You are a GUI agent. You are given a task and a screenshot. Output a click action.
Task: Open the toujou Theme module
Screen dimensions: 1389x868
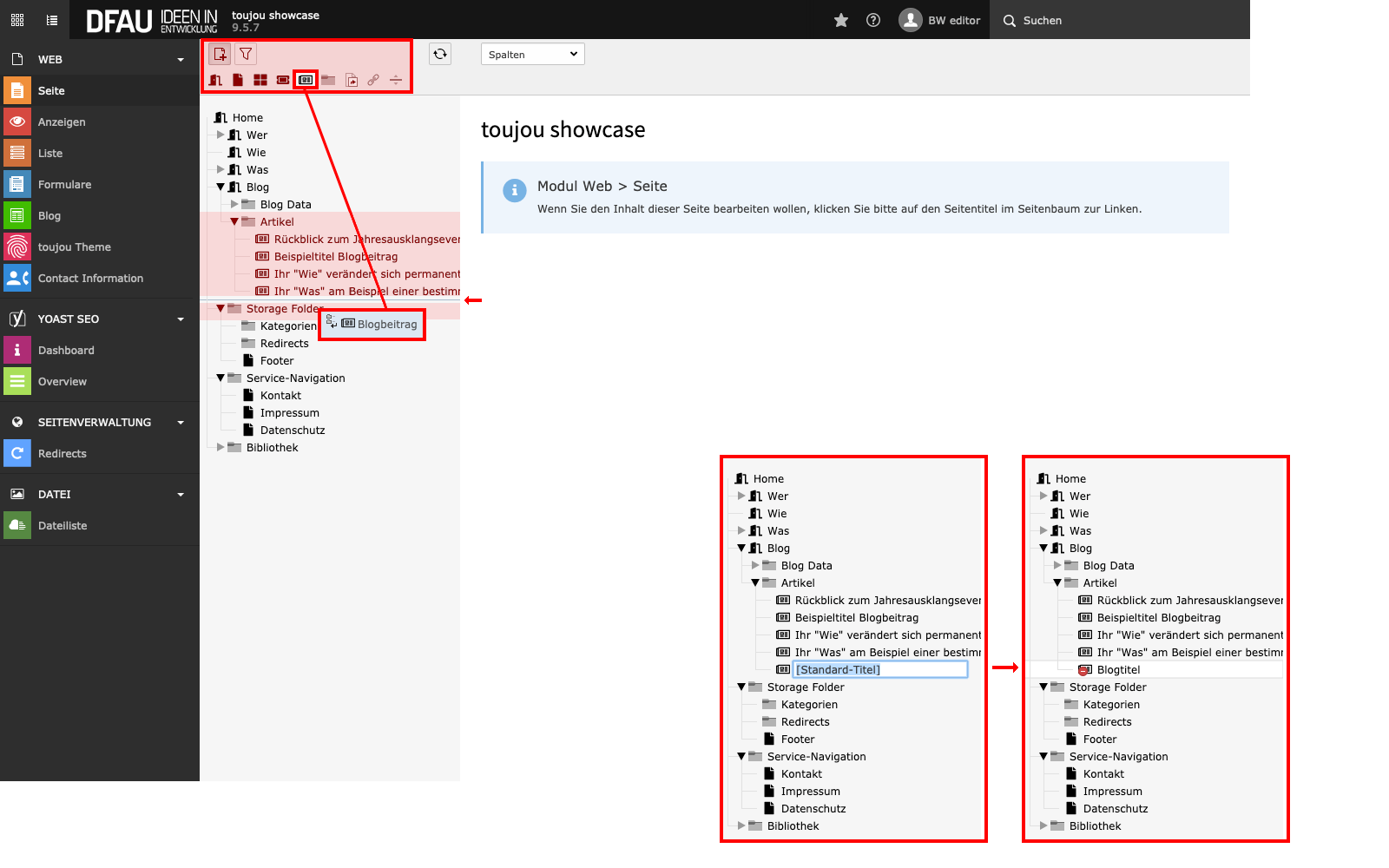(x=74, y=247)
